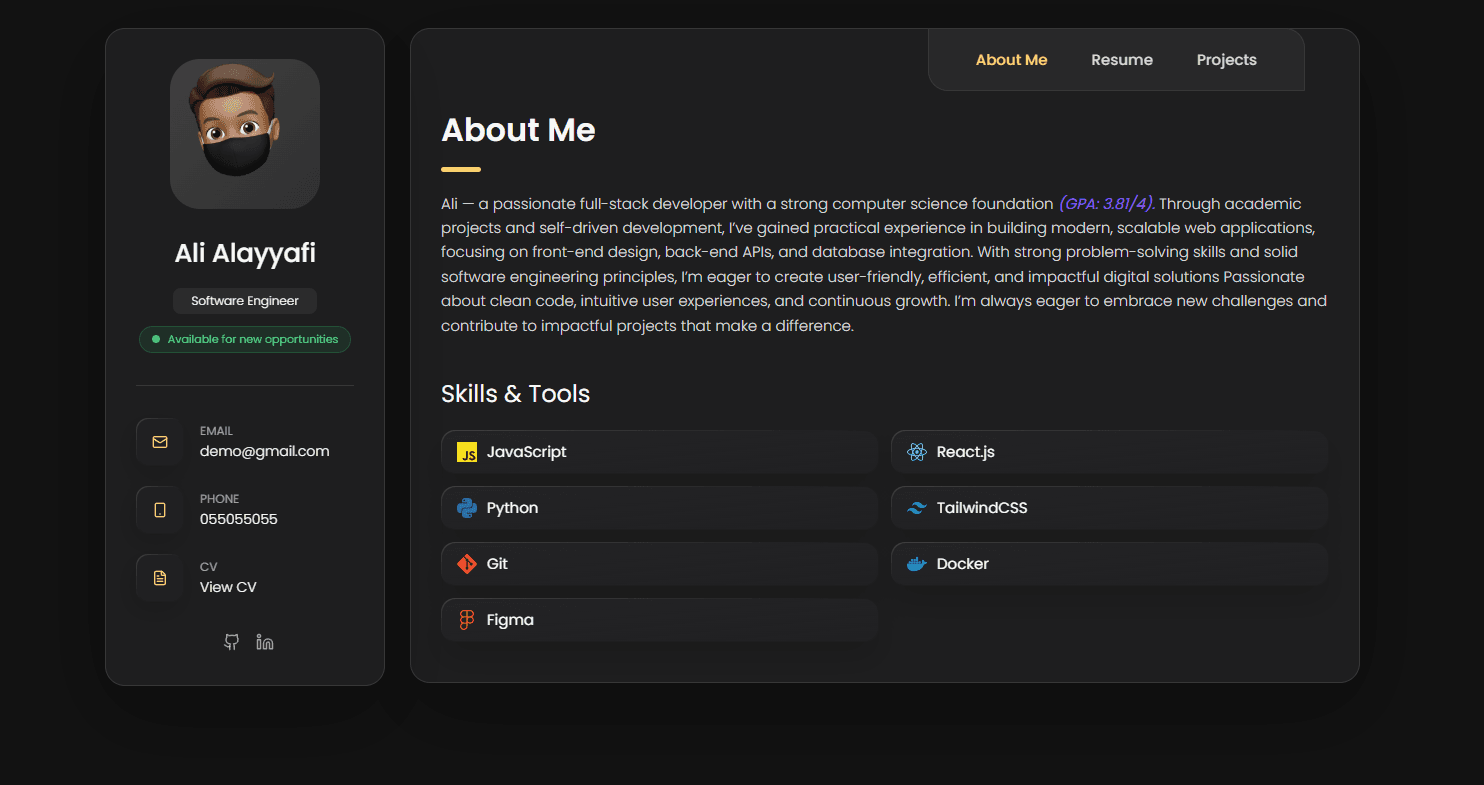Click the CV document icon
Image resolution: width=1484 pixels, height=785 pixels.
tap(160, 577)
